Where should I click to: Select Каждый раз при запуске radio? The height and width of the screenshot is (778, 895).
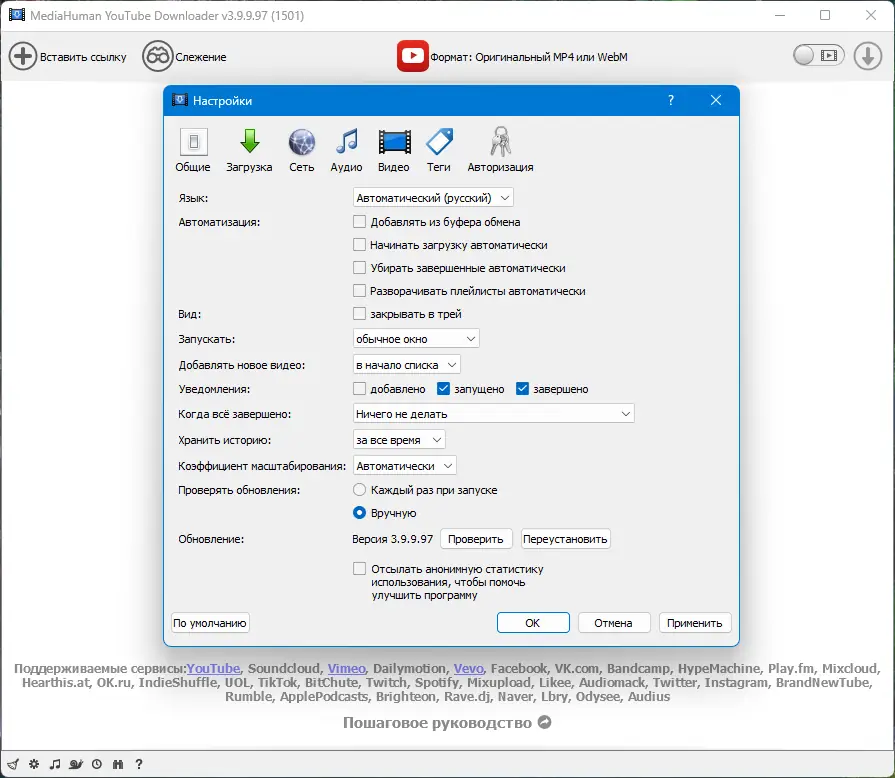359,490
